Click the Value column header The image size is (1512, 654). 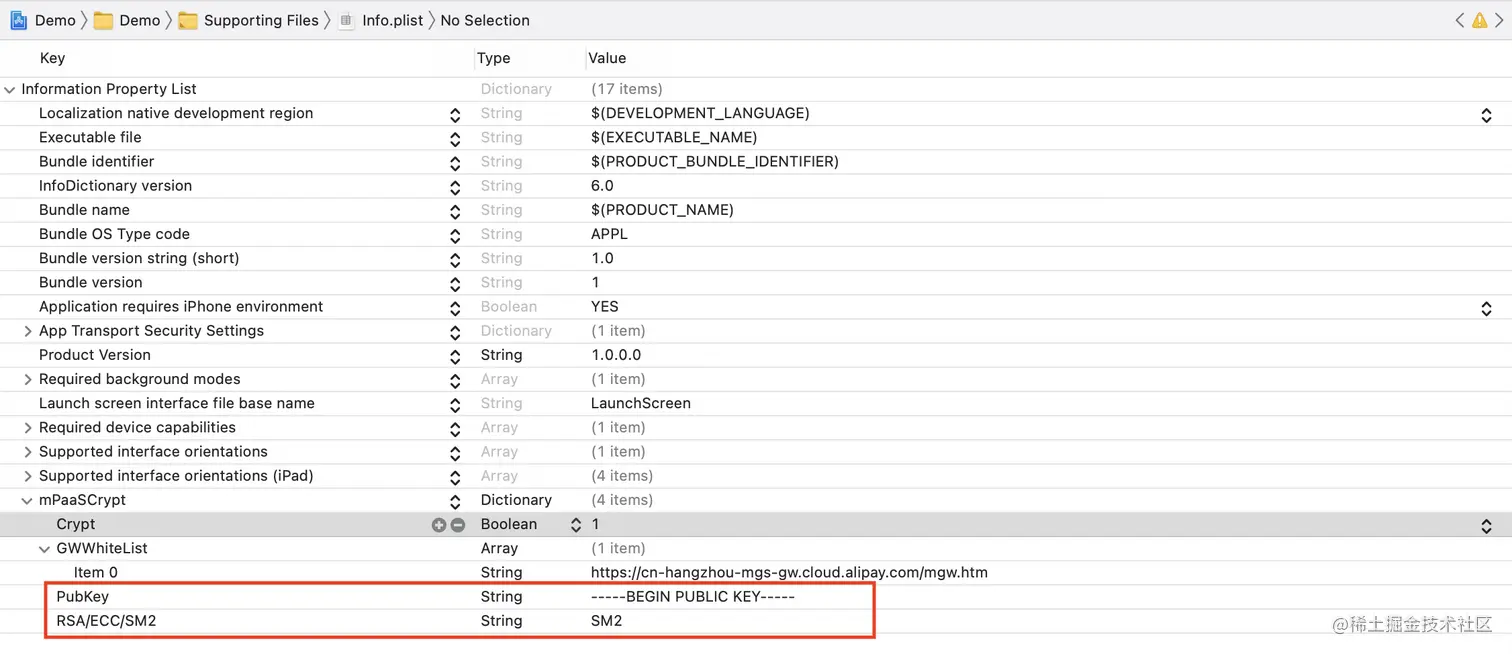pyautogui.click(x=607, y=58)
